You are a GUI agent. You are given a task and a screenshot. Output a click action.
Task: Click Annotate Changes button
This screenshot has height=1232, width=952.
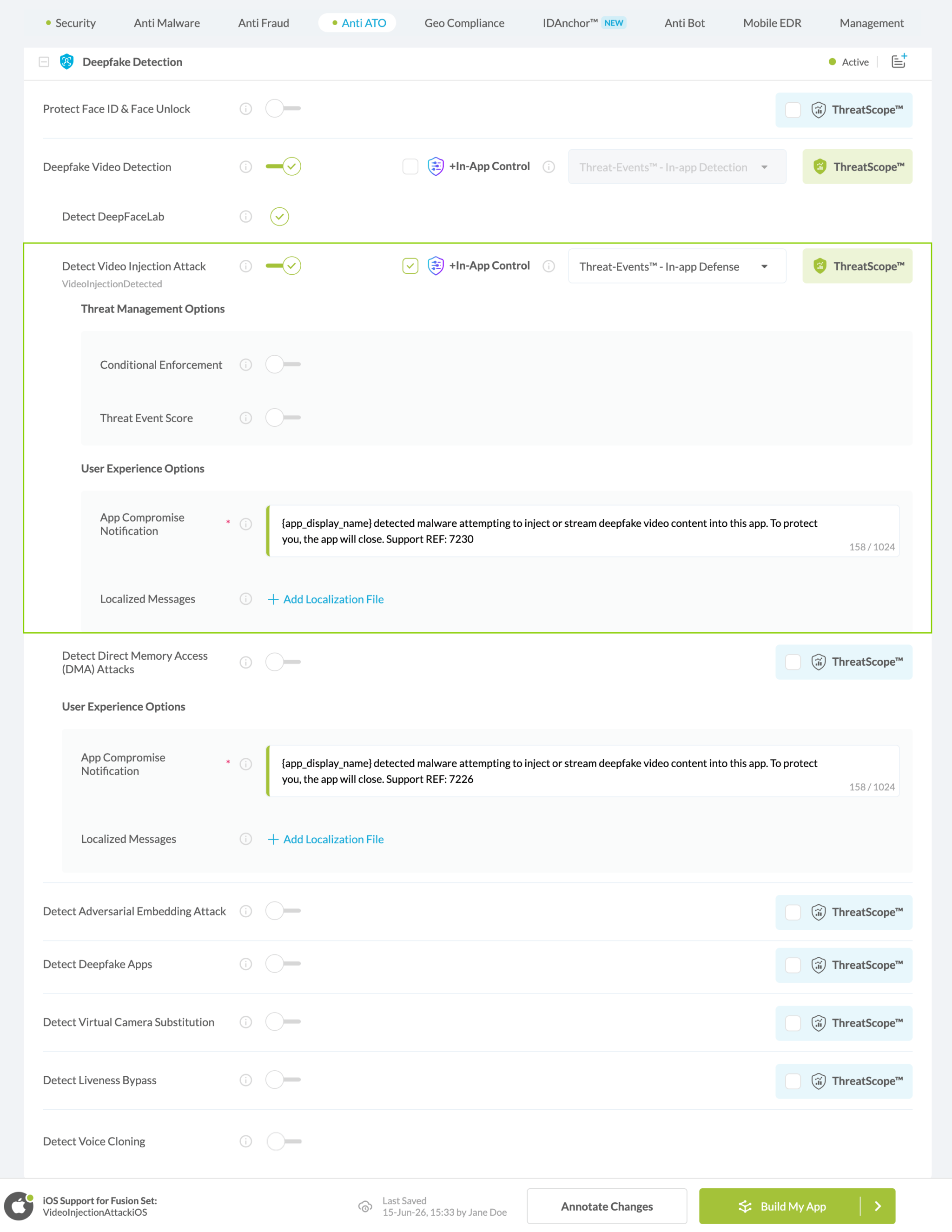coord(607,1206)
